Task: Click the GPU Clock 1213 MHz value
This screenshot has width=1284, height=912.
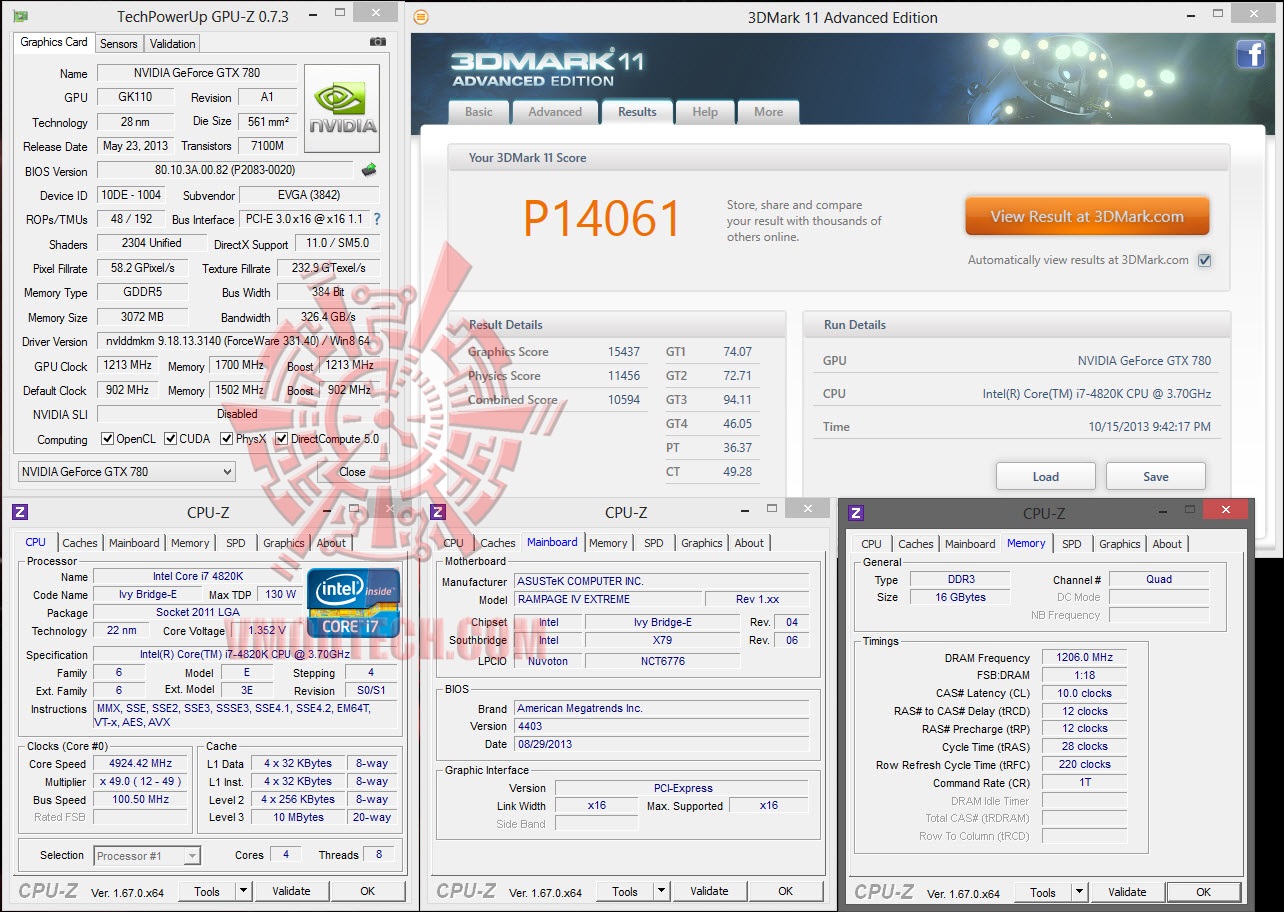Action: [x=126, y=366]
